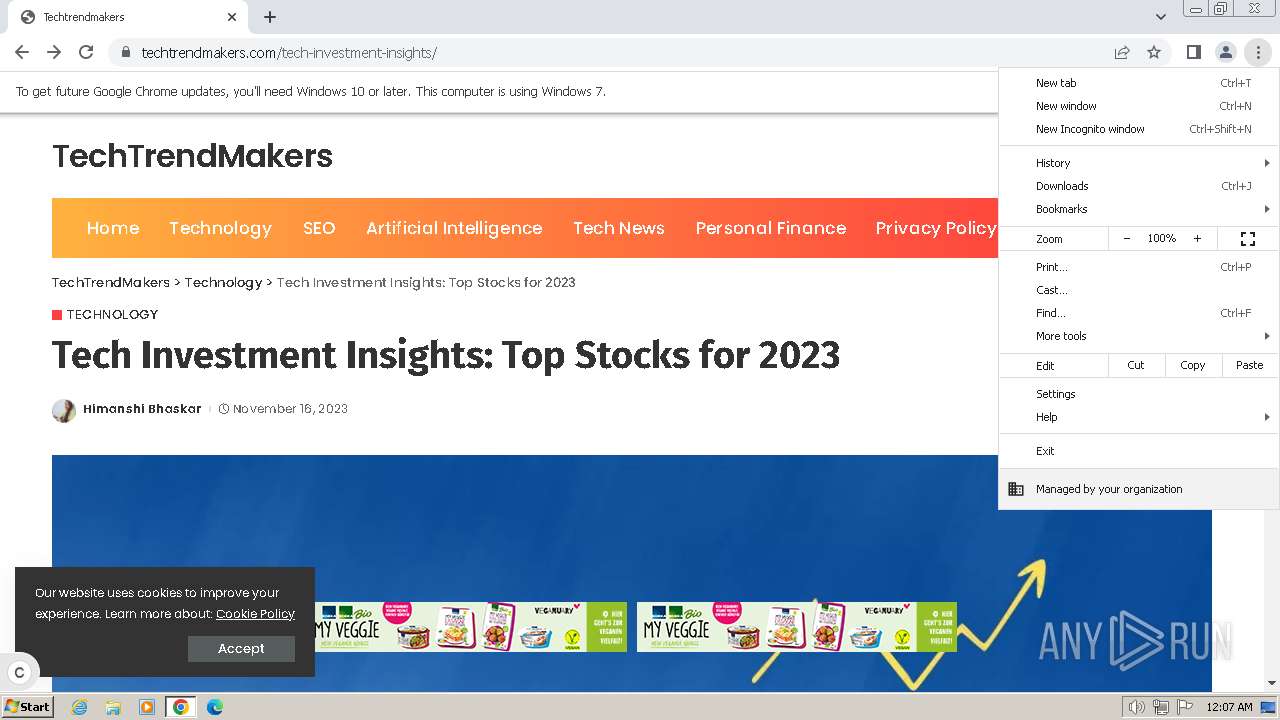This screenshot has width=1280, height=720.
Task: Share this page from the address bar
Action: pos(1122,52)
